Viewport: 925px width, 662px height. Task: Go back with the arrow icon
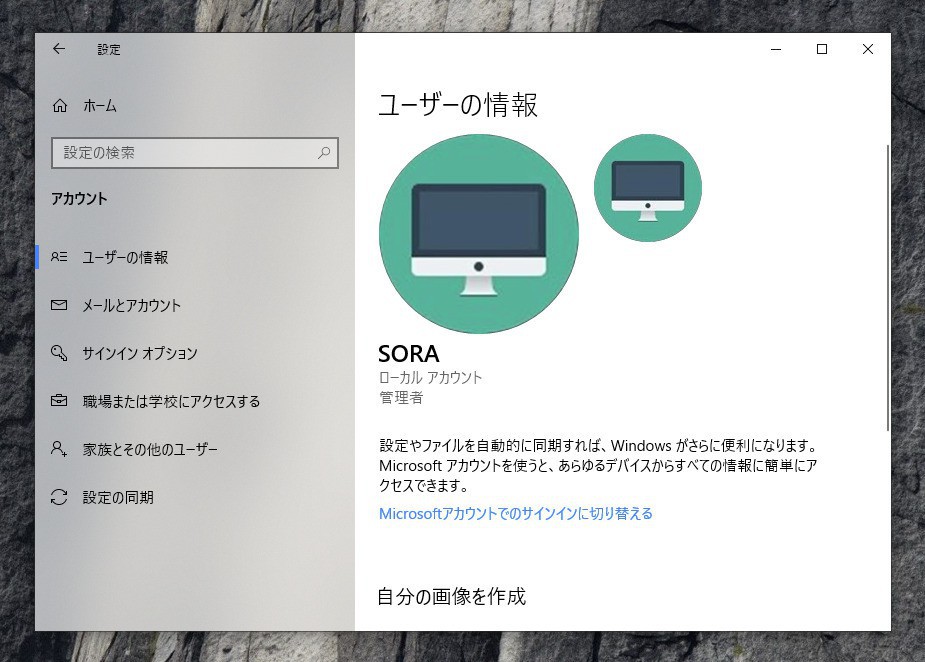pyautogui.click(x=59, y=49)
